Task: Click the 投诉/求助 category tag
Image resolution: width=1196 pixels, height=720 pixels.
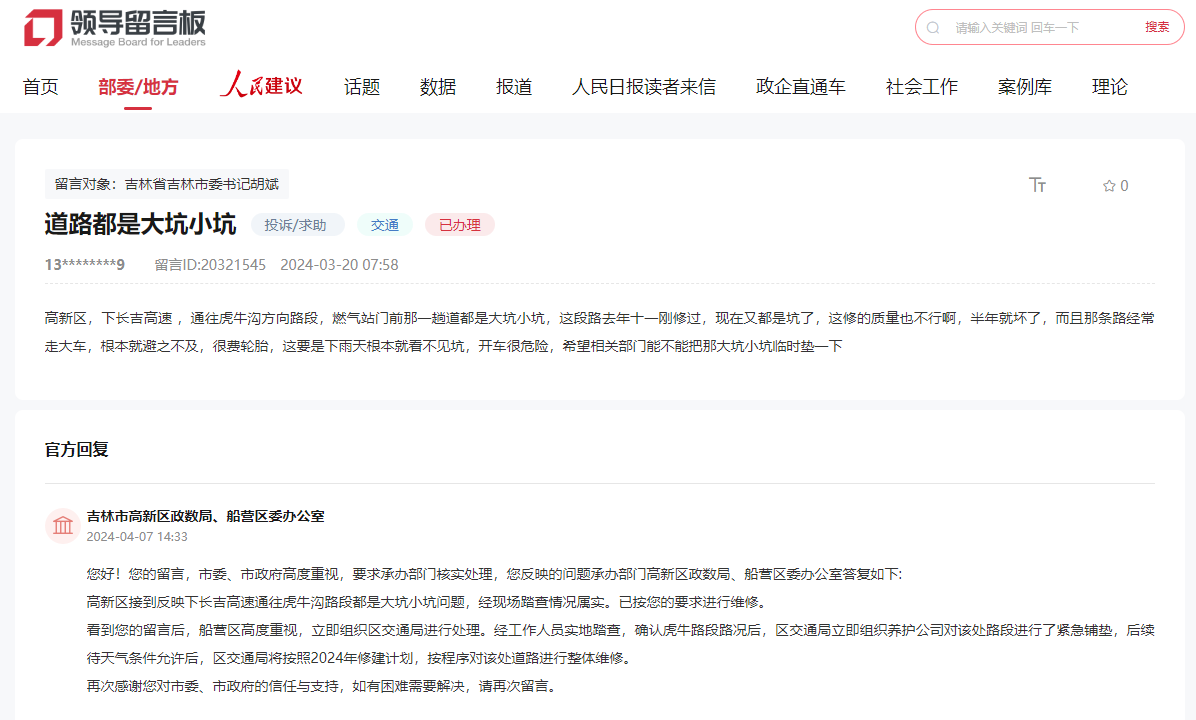Action: [297, 225]
